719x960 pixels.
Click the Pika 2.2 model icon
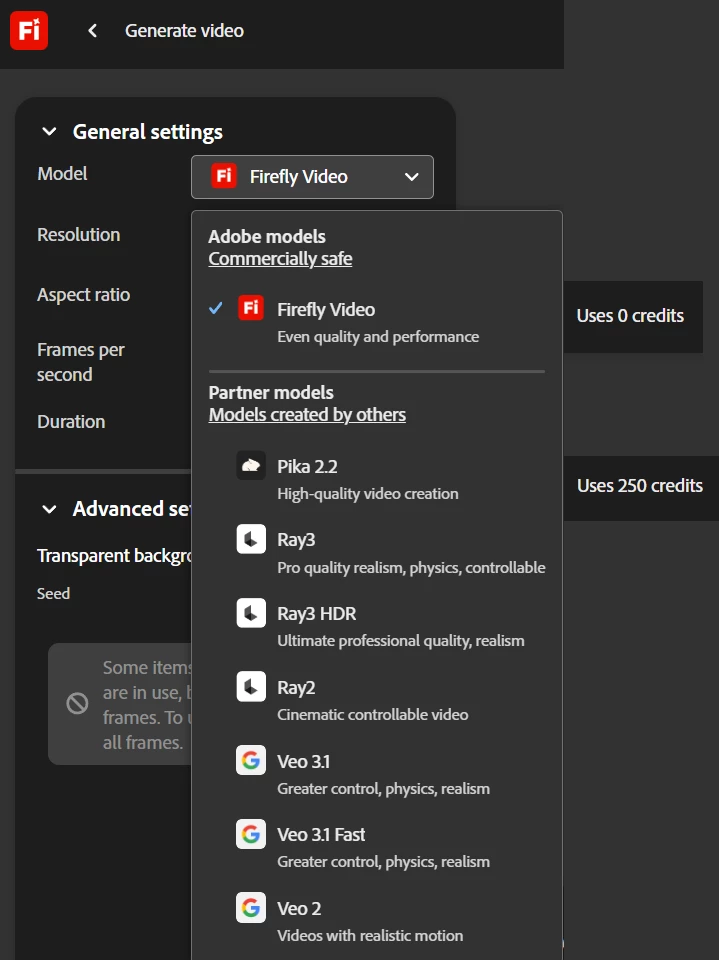pos(251,466)
